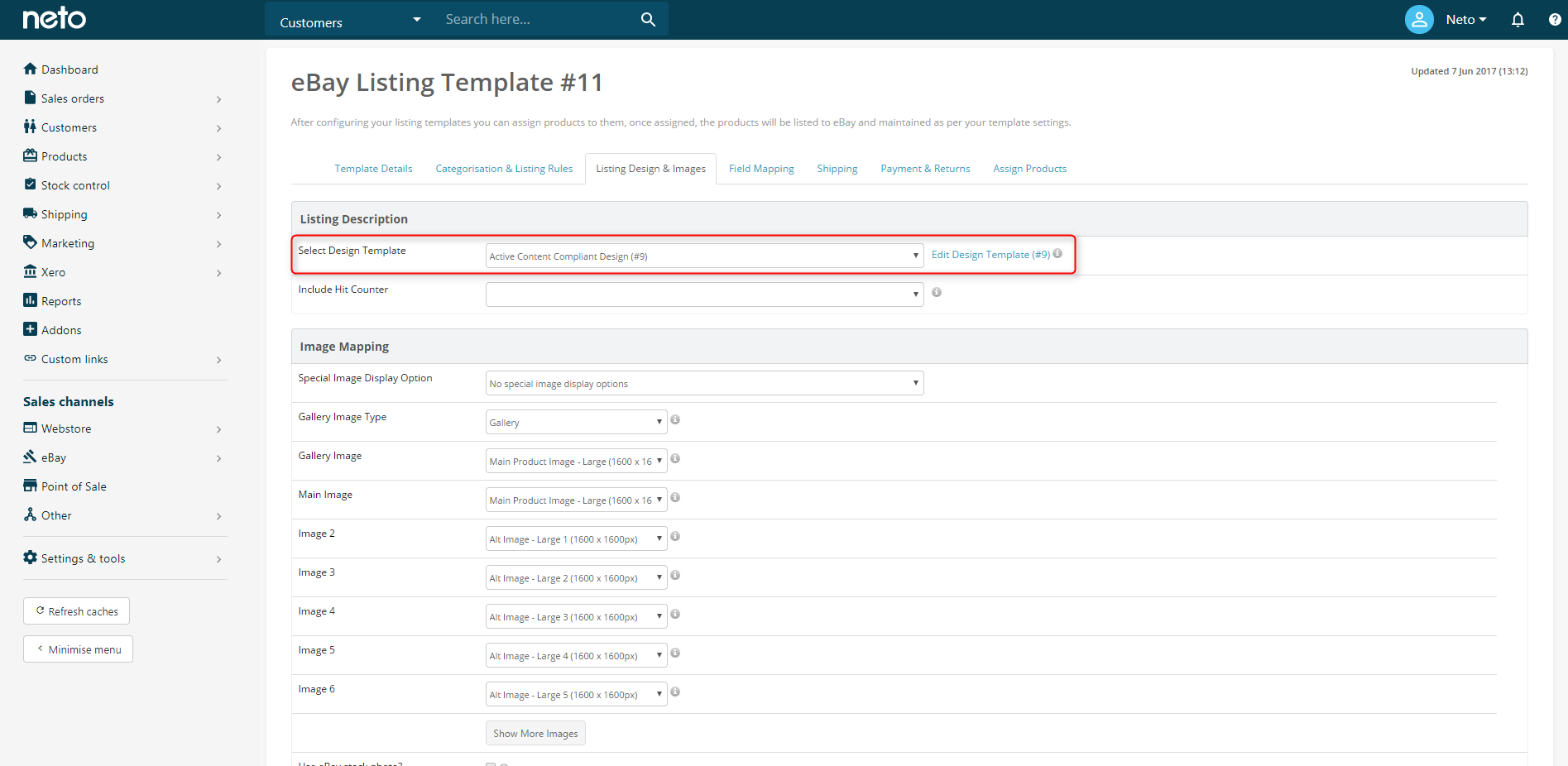Click info icon beside Gallery Image Type
1568x766 pixels.
coord(675,419)
